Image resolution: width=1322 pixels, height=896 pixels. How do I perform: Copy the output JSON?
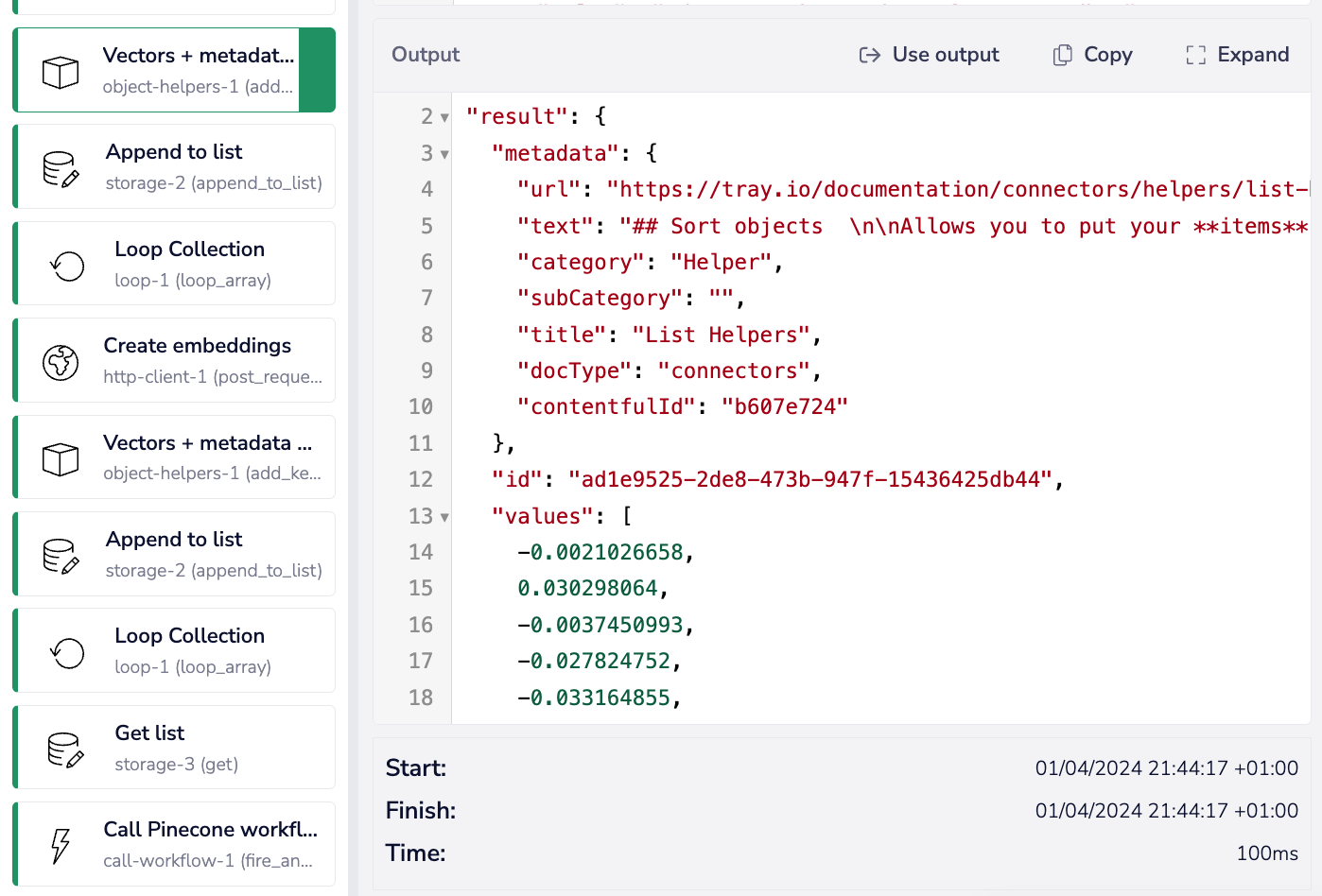coord(1092,55)
